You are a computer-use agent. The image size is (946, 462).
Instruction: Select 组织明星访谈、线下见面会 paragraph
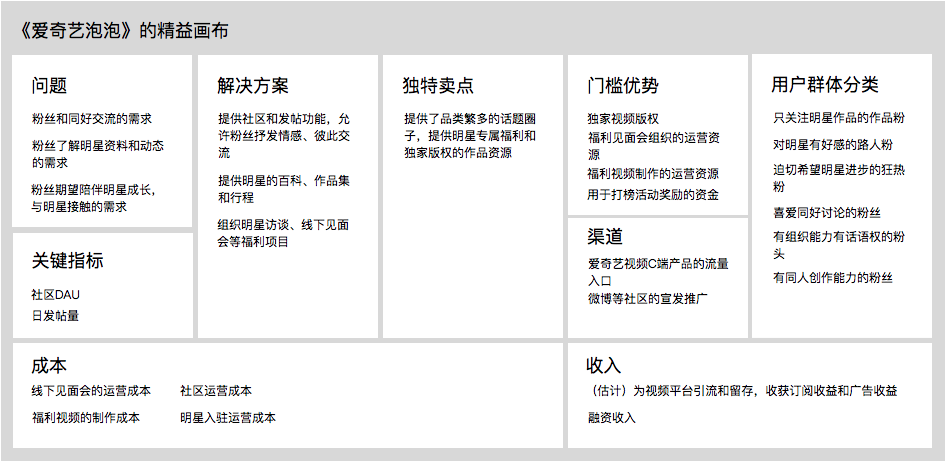coord(284,233)
